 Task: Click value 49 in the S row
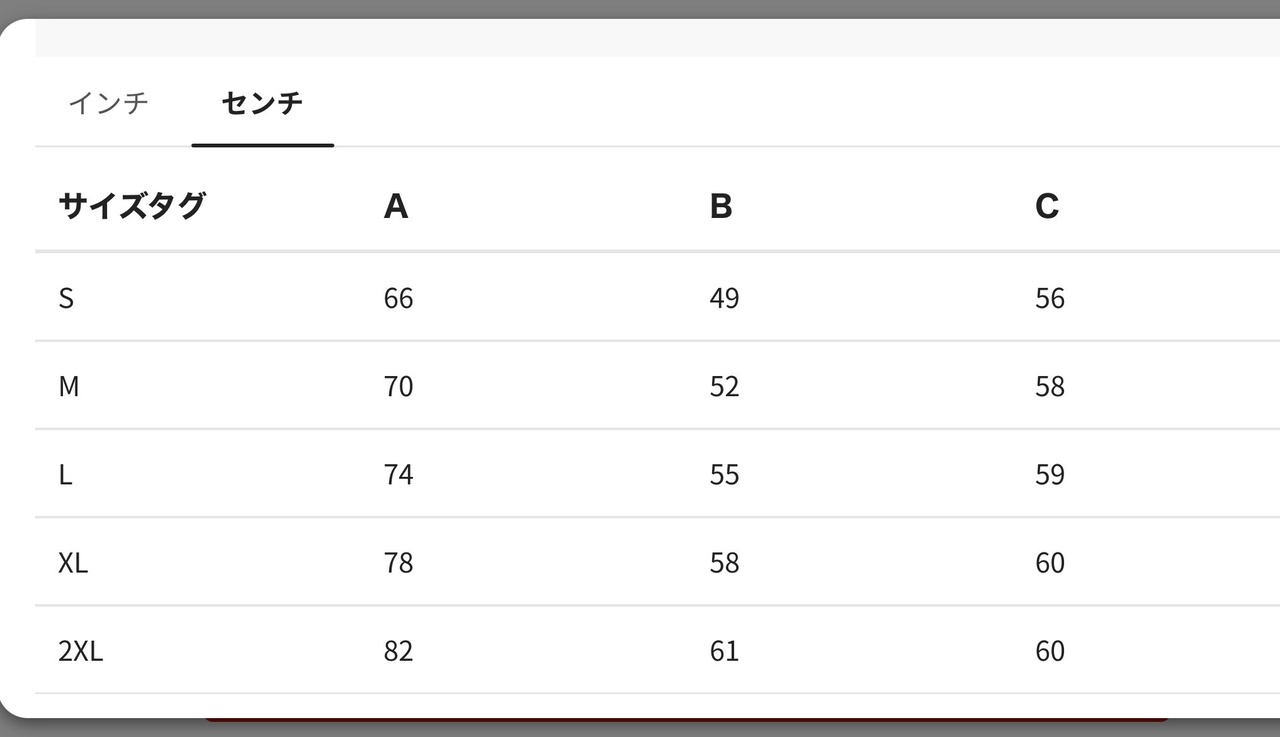coord(724,298)
